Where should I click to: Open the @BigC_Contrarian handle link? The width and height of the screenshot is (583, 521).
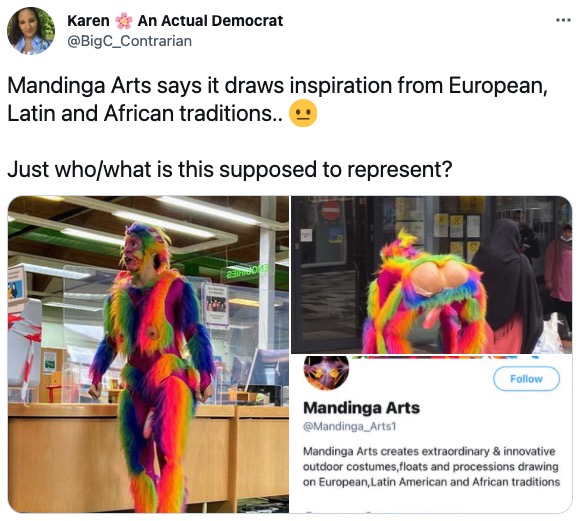[129, 41]
